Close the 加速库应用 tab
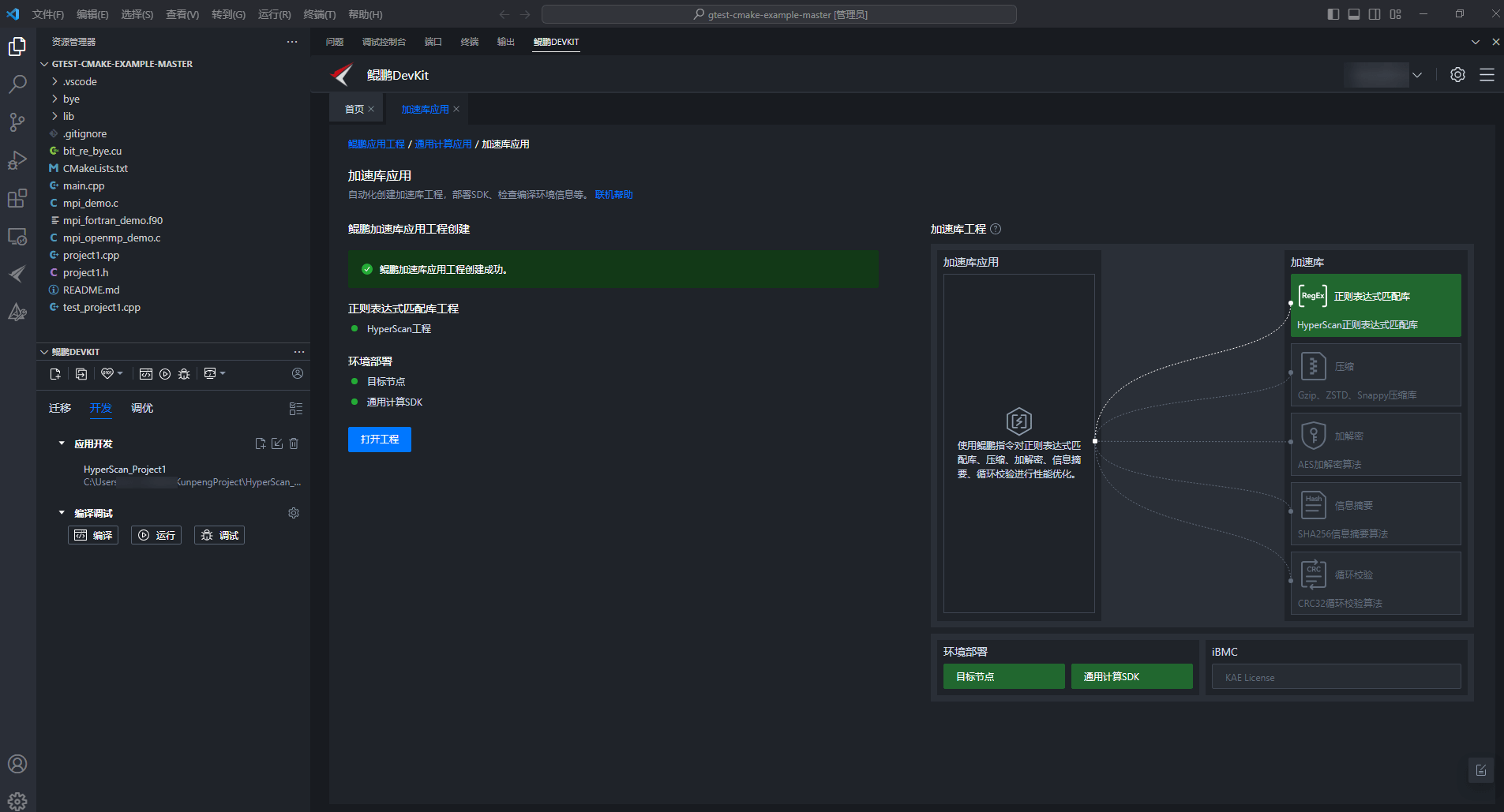Viewport: 1504px width, 812px height. coord(456,109)
